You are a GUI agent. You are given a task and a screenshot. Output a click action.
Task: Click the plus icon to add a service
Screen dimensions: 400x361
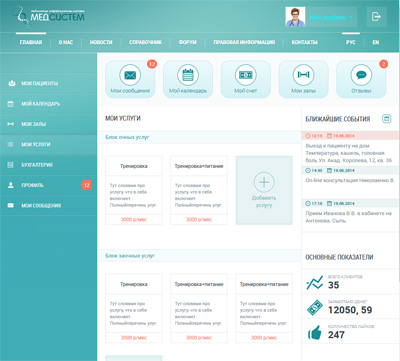(x=264, y=182)
